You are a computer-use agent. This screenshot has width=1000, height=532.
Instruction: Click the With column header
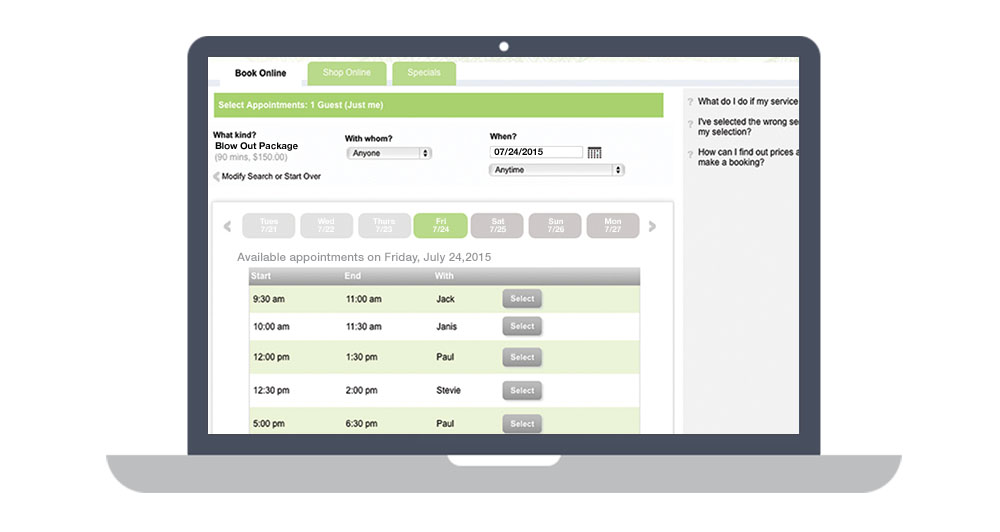coord(444,276)
